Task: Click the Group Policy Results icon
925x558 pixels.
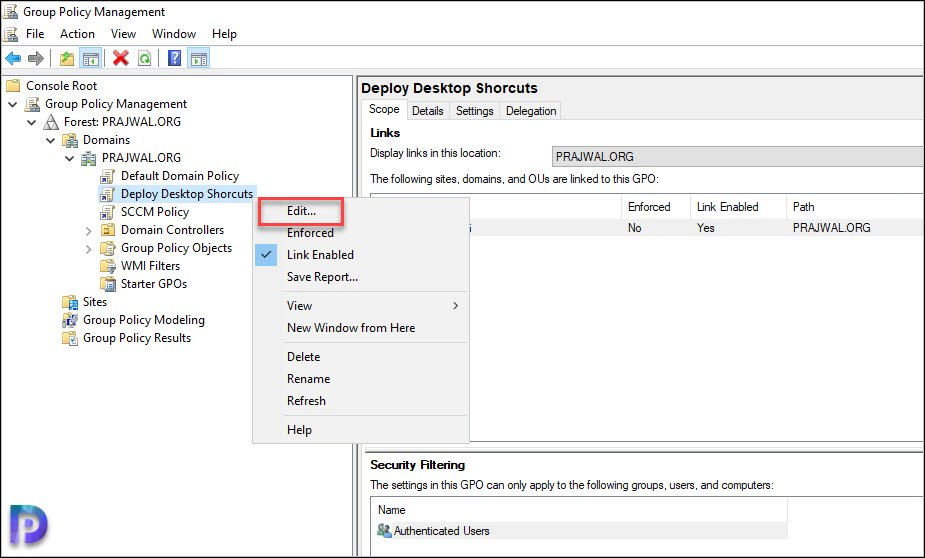Action: [x=70, y=339]
